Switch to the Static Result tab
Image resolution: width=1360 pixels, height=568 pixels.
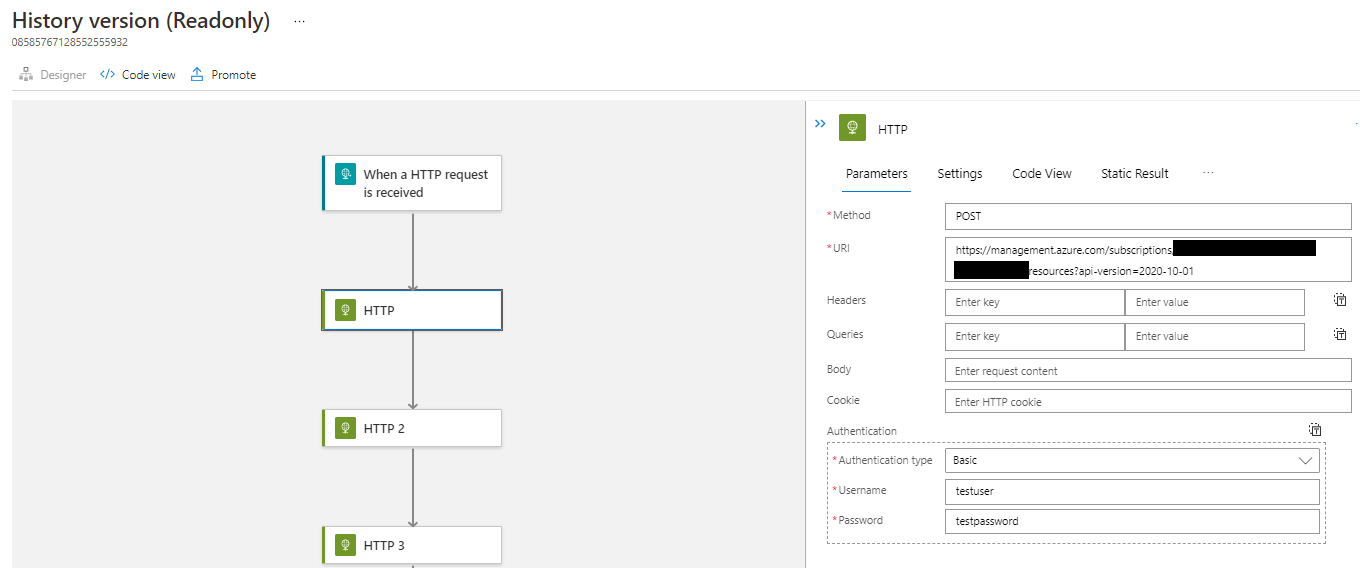(x=1135, y=174)
